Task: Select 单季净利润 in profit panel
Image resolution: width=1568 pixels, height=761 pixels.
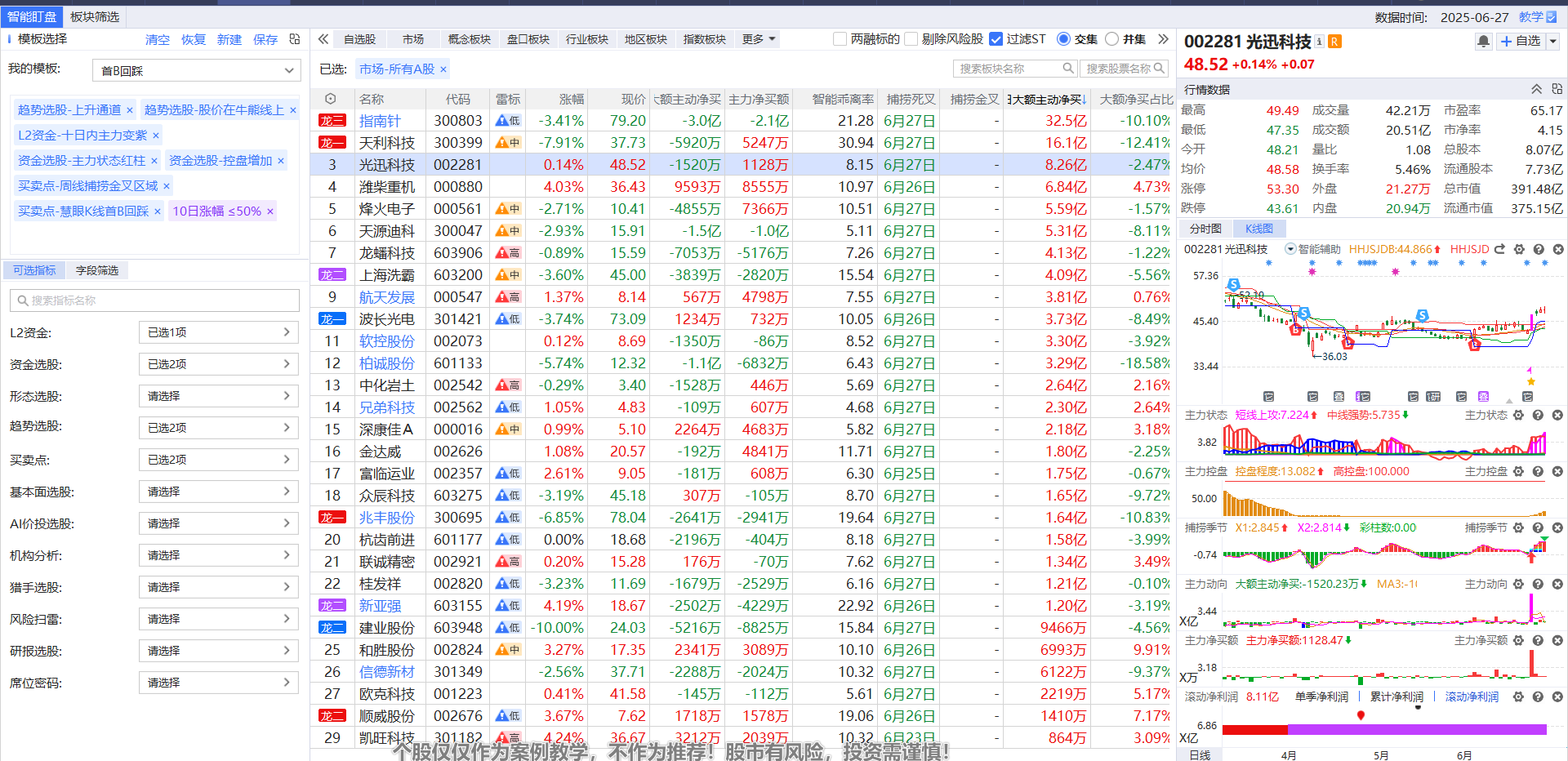Action: [x=1321, y=696]
